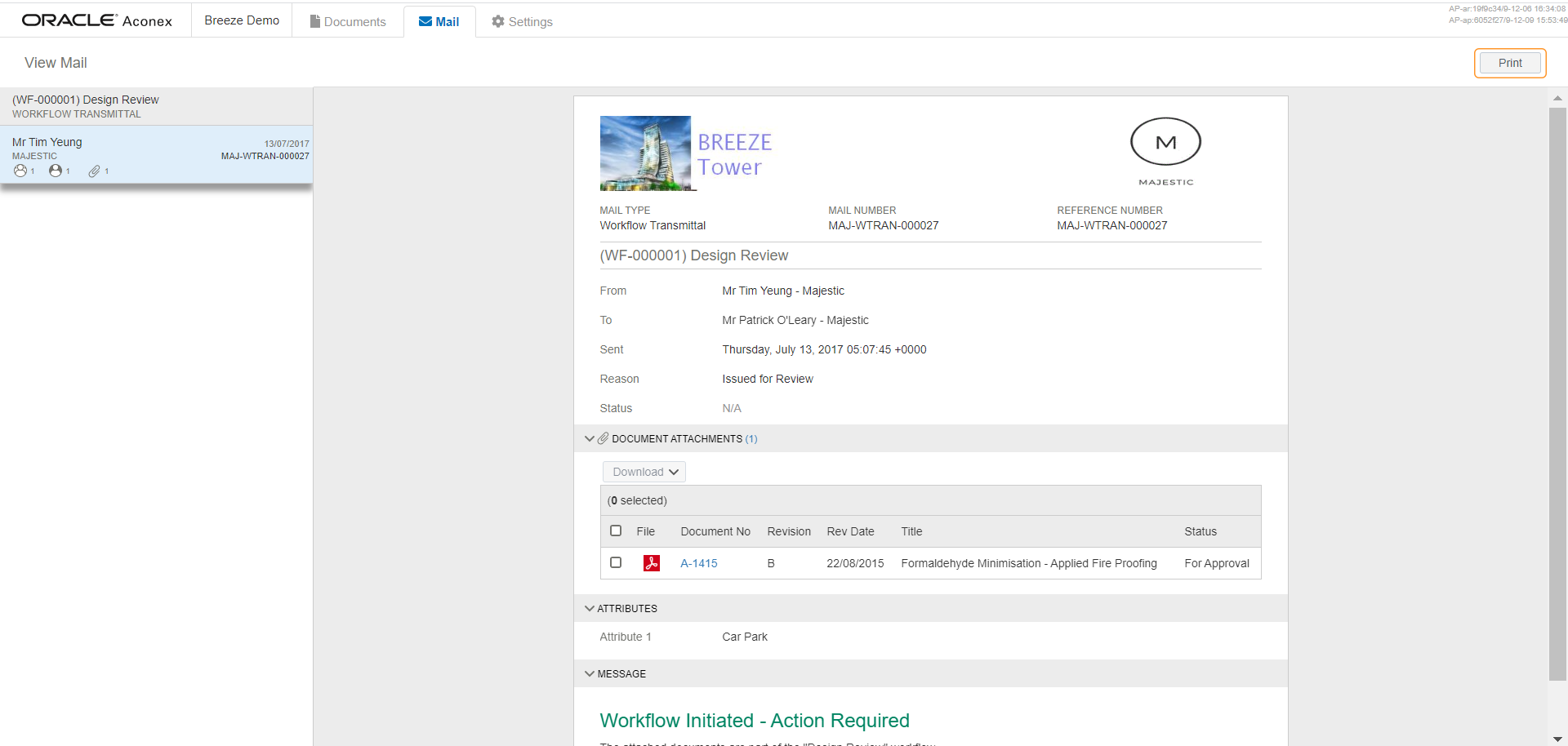Switch to the Mail tab
Viewport: 1568px width, 746px height.
[x=439, y=21]
